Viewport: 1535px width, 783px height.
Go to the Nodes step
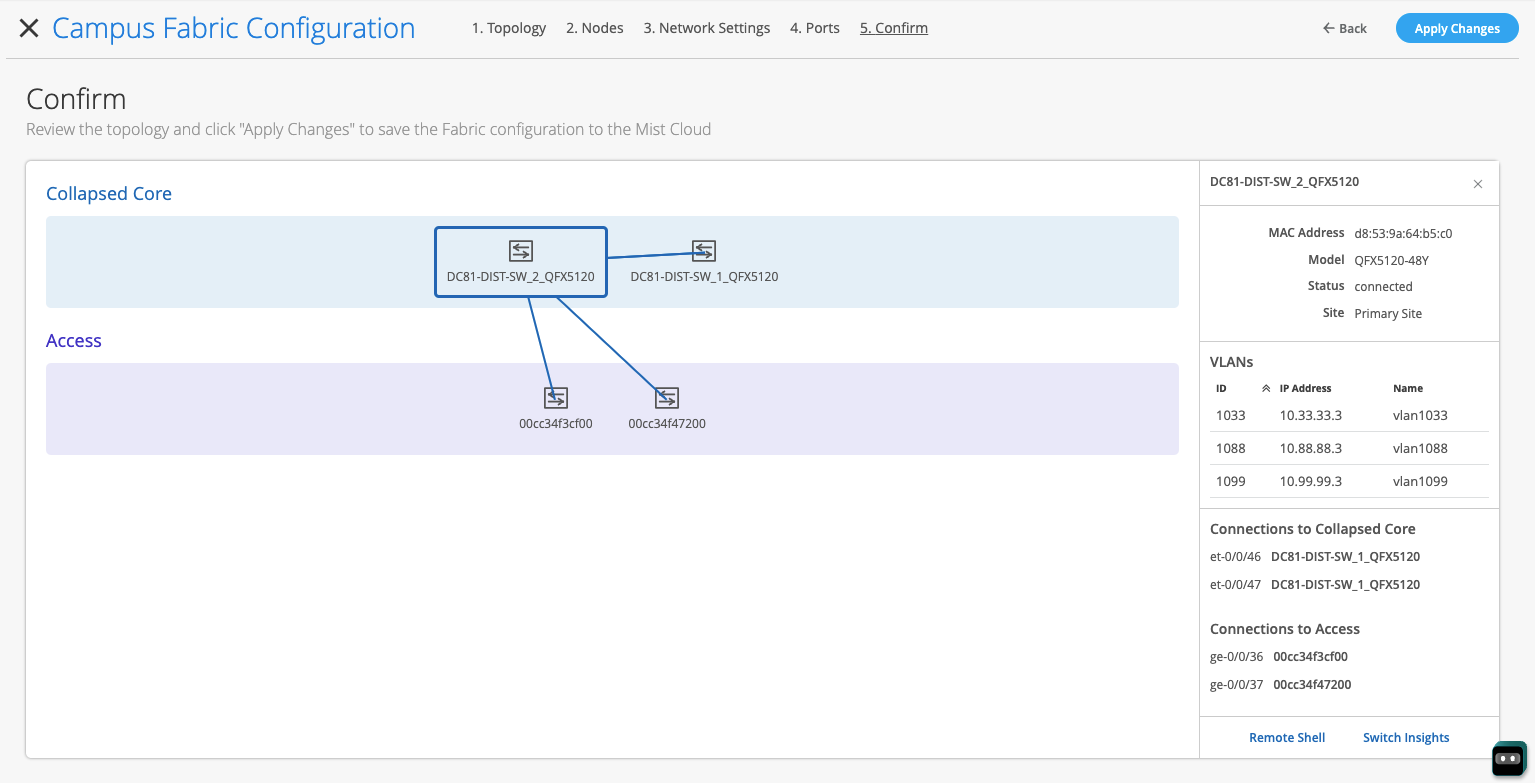coord(594,28)
